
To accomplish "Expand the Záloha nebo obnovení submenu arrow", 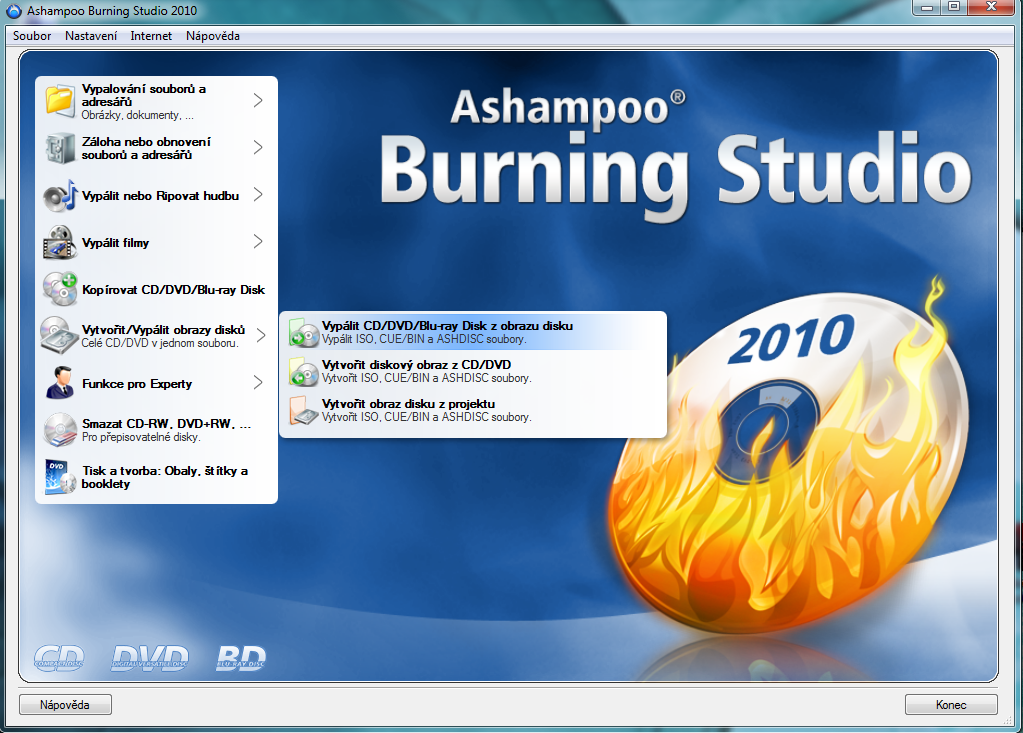I will [x=258, y=147].
